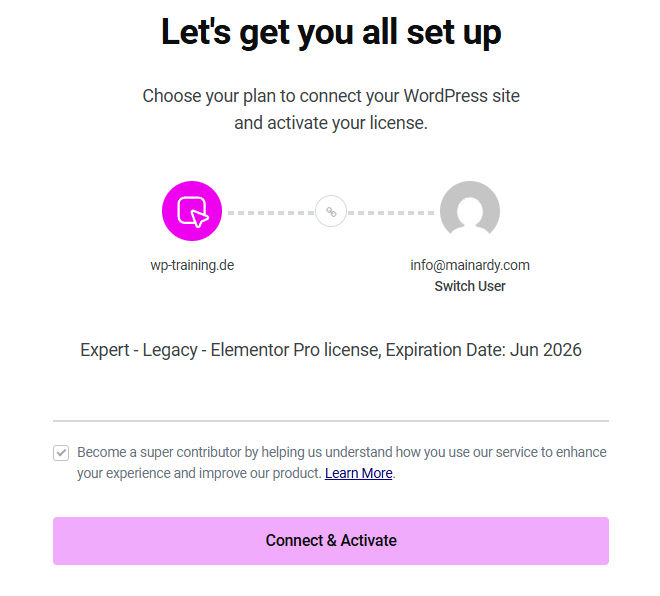Image resolution: width=660 pixels, height=596 pixels.
Task: Click the horizontal divider below the license
Action: 331,421
